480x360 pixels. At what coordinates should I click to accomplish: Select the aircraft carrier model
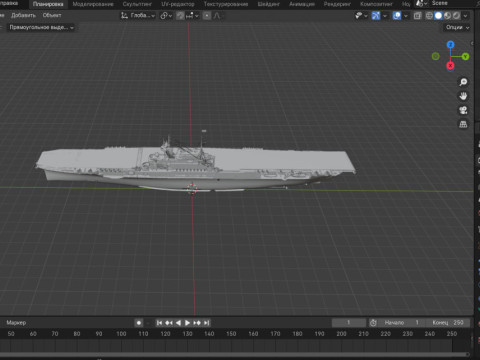pos(195,164)
